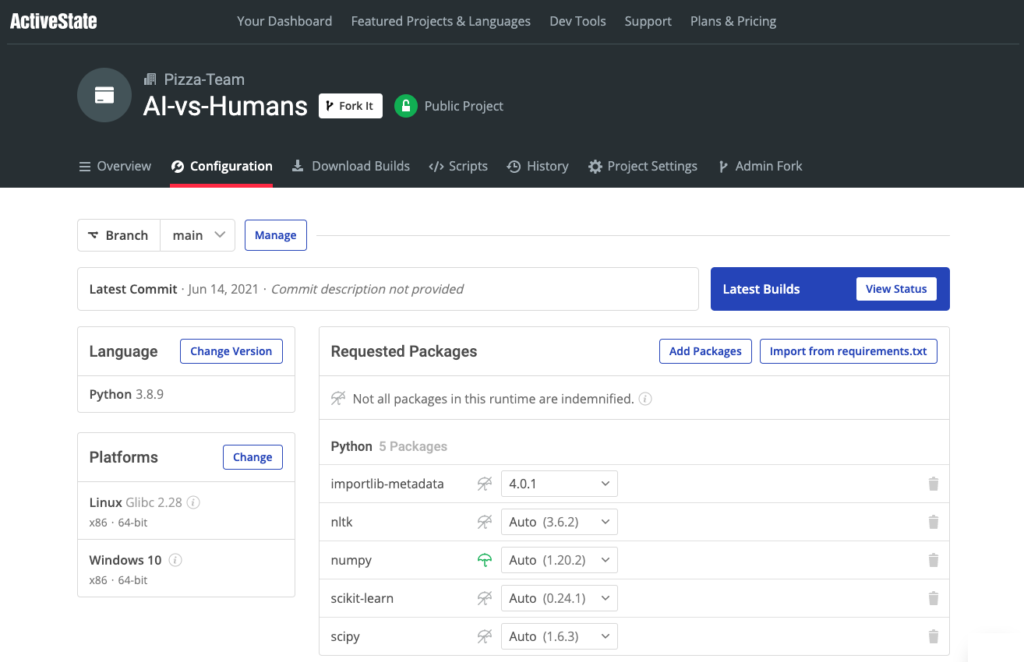This screenshot has height=662, width=1024.
Task: Click umbrella icon in indemnified notice row
Action: [x=338, y=398]
